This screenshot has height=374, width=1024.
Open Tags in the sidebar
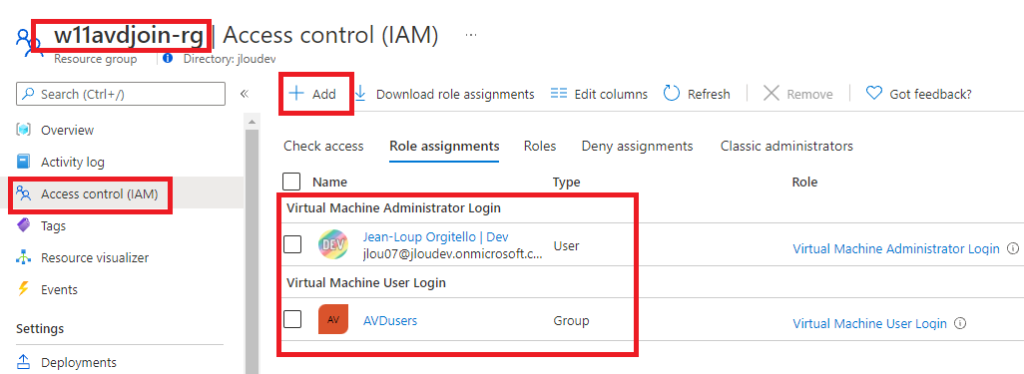(53, 226)
